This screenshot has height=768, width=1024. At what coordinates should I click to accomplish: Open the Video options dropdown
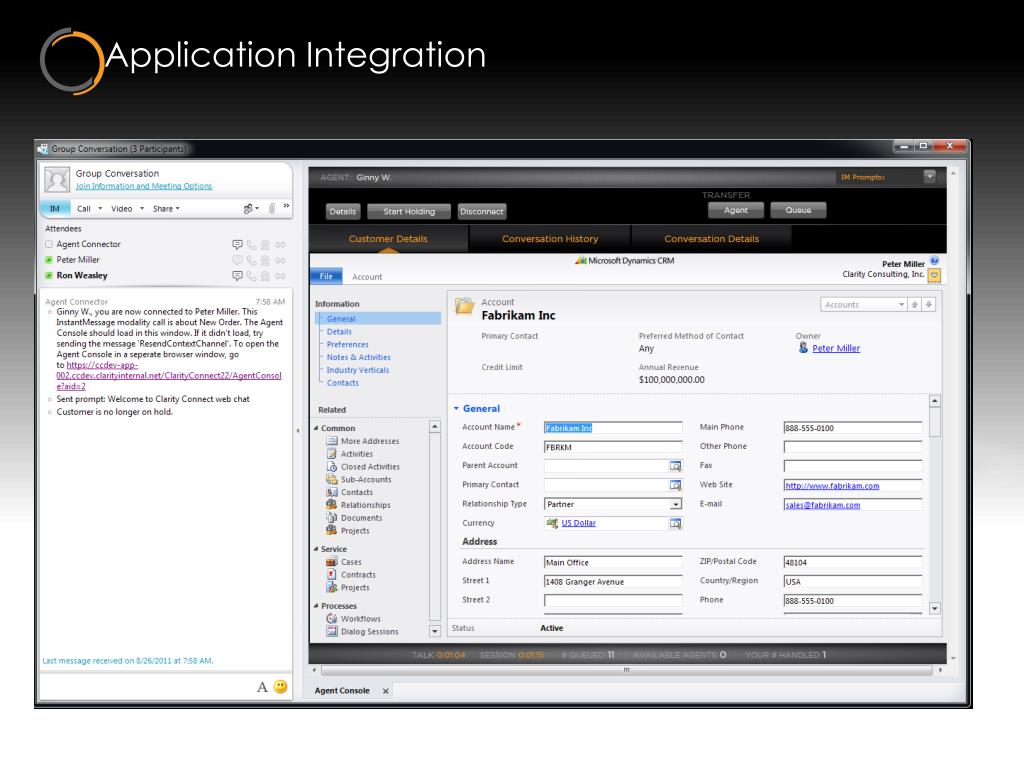coord(142,209)
